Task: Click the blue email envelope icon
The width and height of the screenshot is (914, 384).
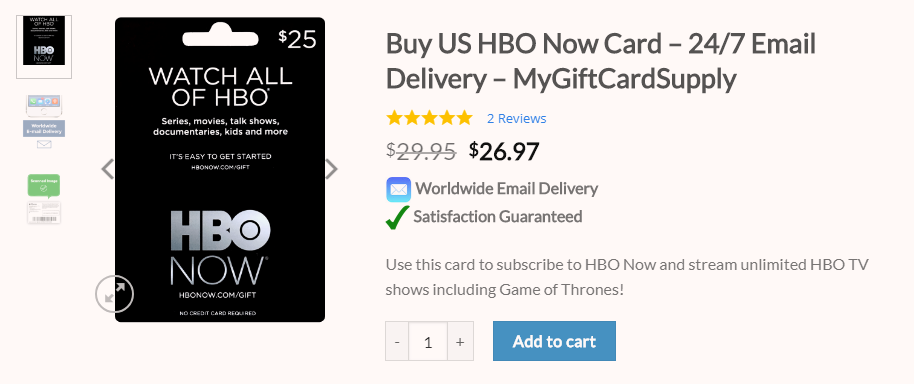Action: click(x=398, y=189)
